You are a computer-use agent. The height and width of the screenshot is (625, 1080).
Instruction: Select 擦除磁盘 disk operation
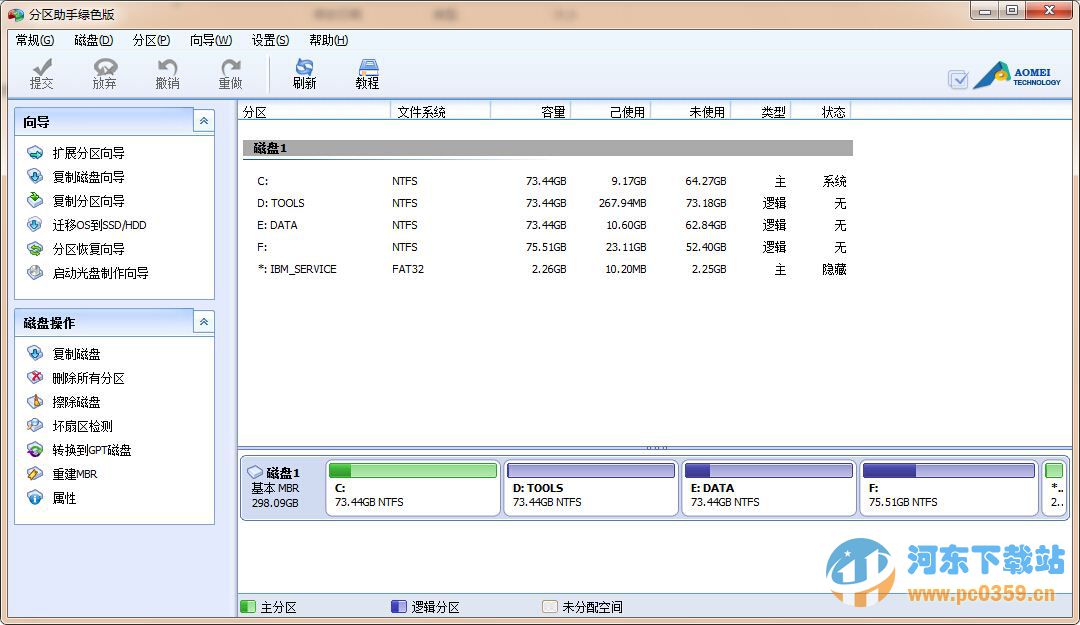click(x=76, y=402)
